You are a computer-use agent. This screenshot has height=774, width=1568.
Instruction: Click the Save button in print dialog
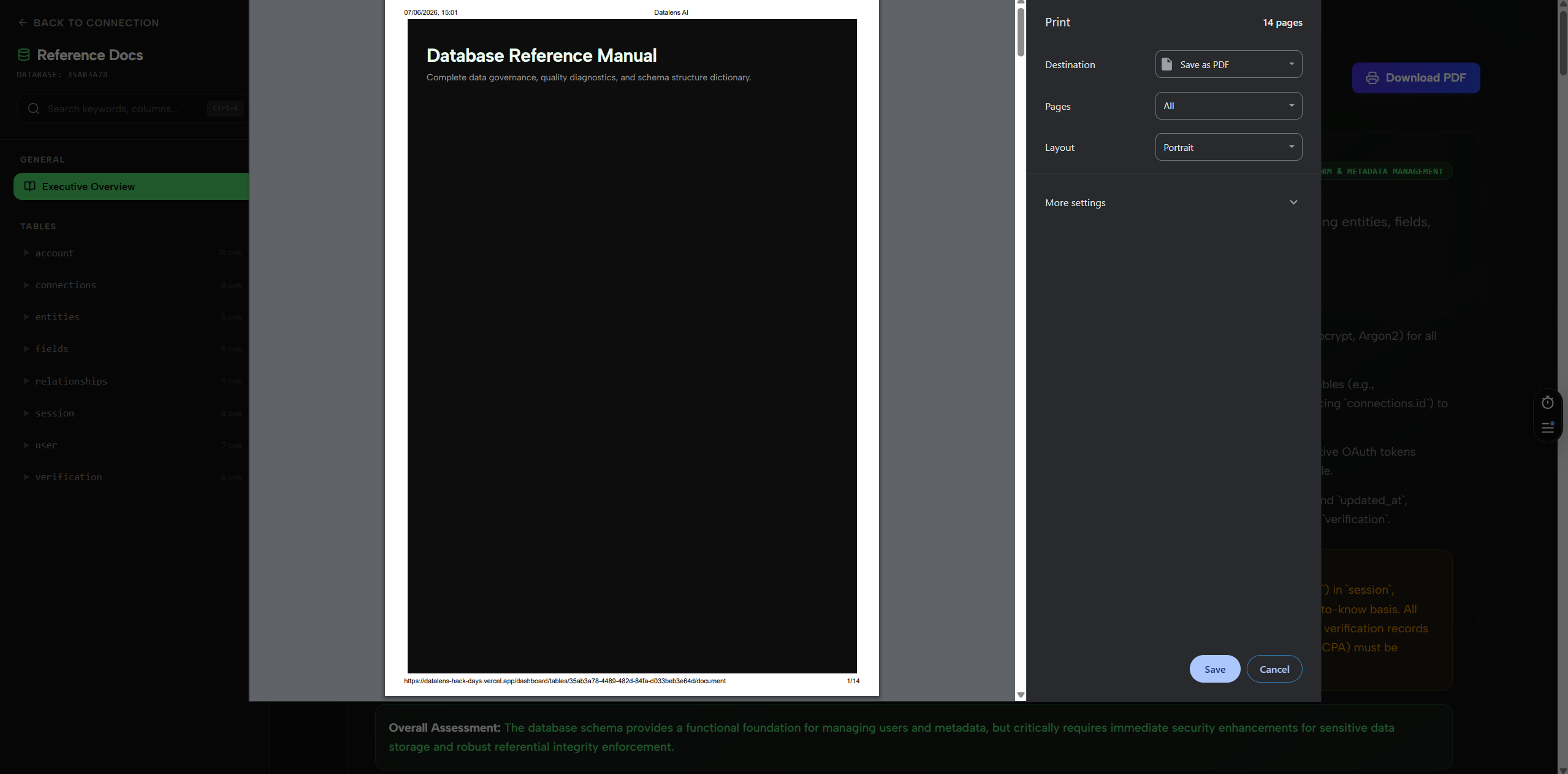tap(1214, 669)
